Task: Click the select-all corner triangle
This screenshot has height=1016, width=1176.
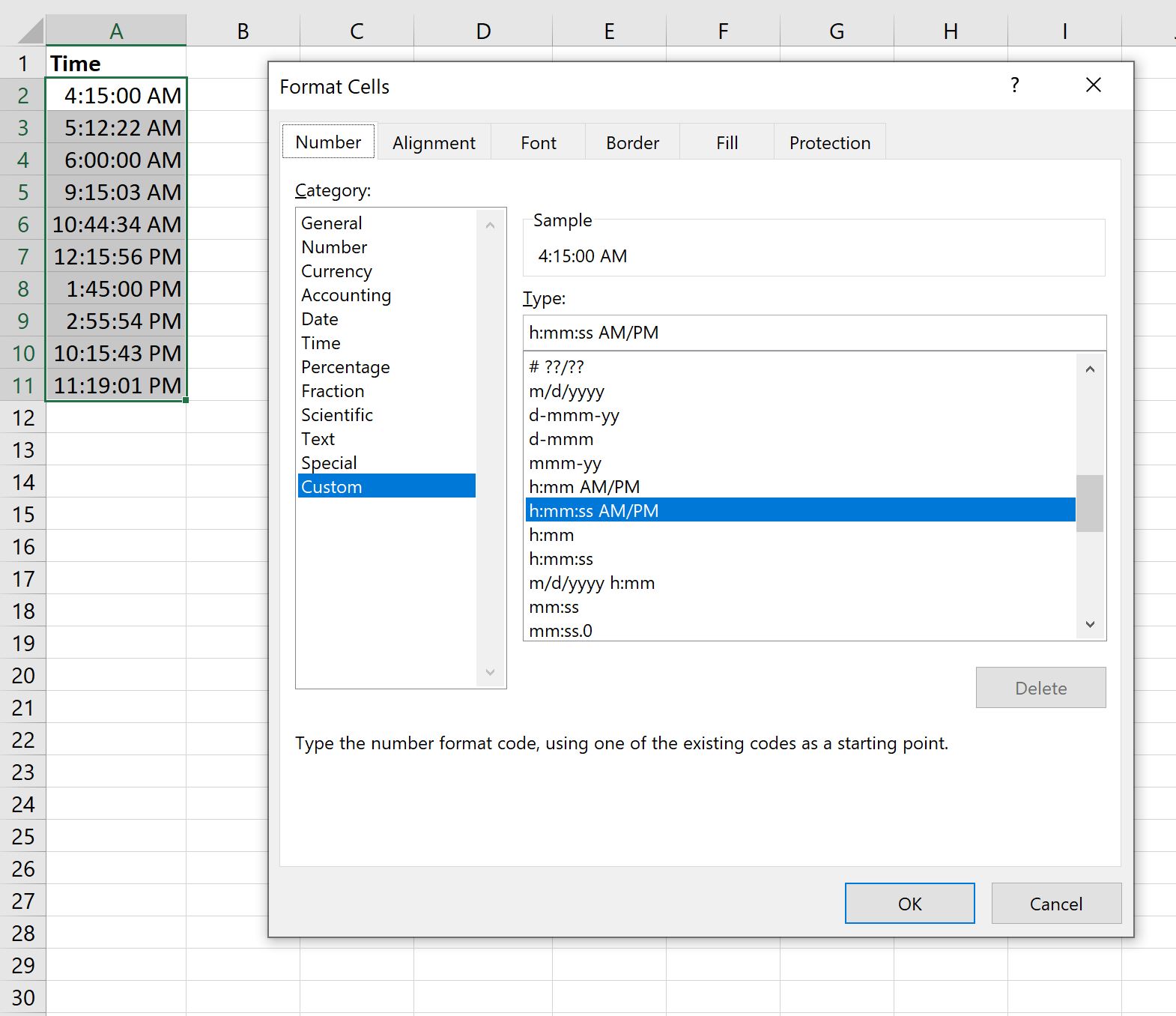Action: click(31, 31)
